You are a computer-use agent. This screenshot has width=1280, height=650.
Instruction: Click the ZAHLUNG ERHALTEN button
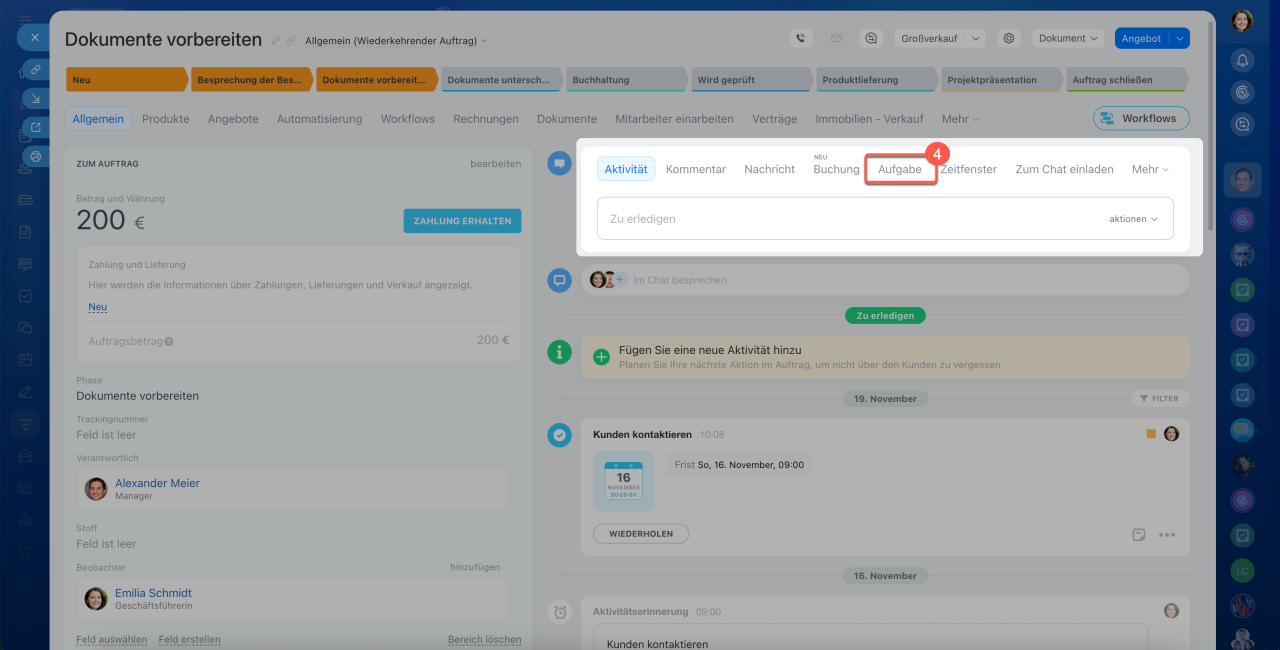pos(462,221)
